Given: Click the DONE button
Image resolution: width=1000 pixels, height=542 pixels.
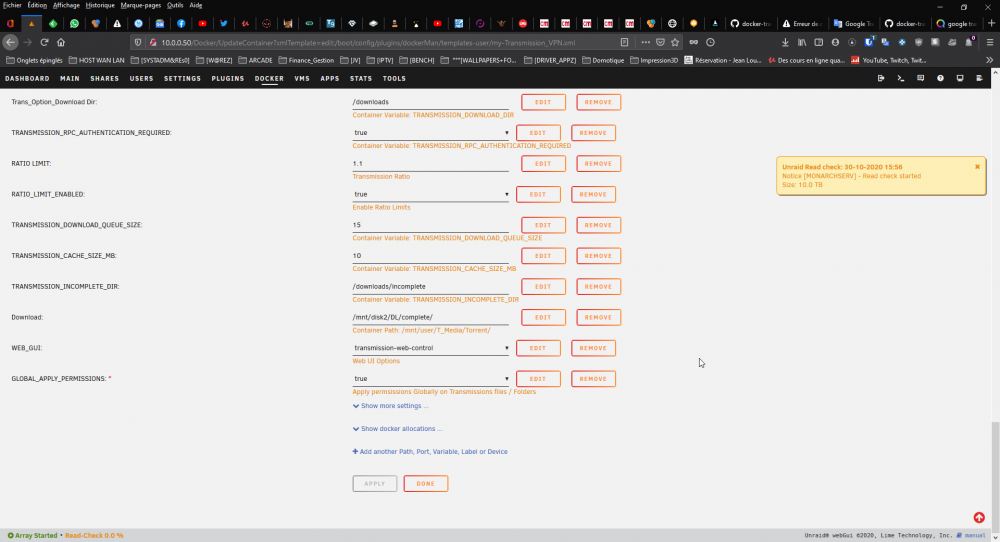Looking at the screenshot, I should (x=425, y=483).
